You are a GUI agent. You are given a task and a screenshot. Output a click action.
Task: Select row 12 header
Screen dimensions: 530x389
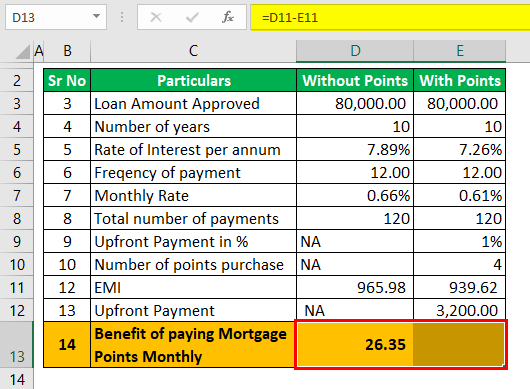coord(17,310)
